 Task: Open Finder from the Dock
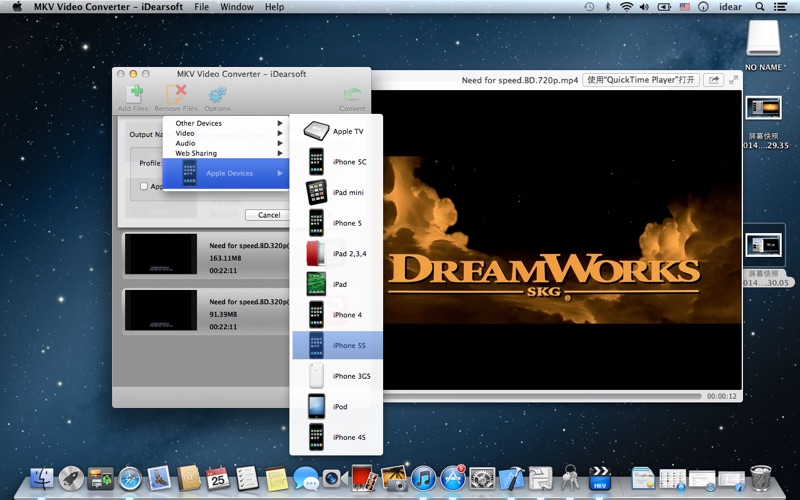pyautogui.click(x=42, y=478)
